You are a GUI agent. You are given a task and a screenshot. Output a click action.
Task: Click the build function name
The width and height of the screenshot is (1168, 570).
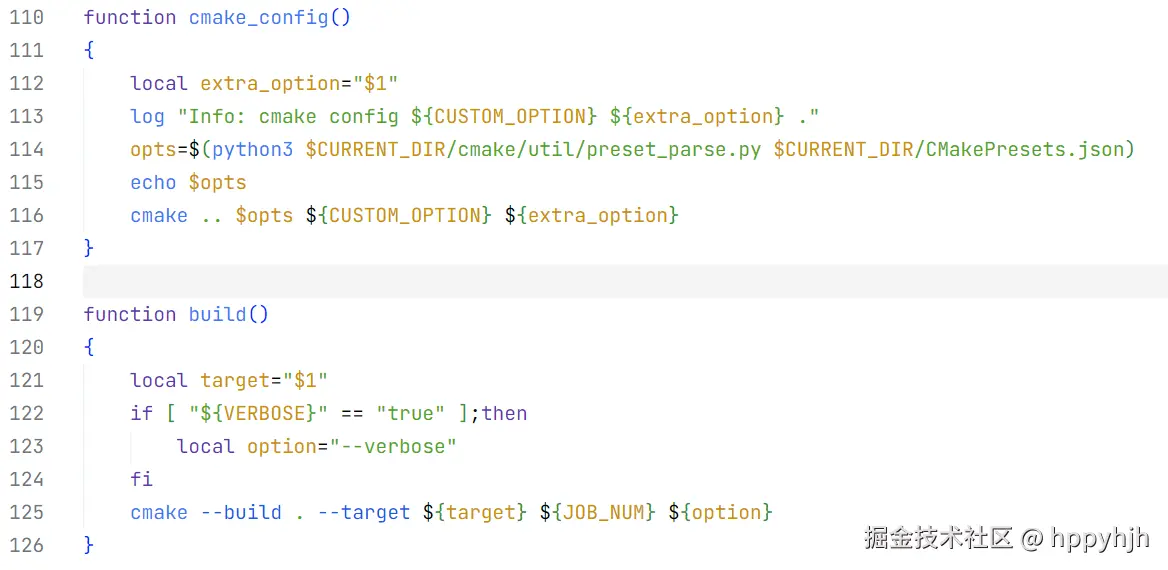tap(217, 314)
